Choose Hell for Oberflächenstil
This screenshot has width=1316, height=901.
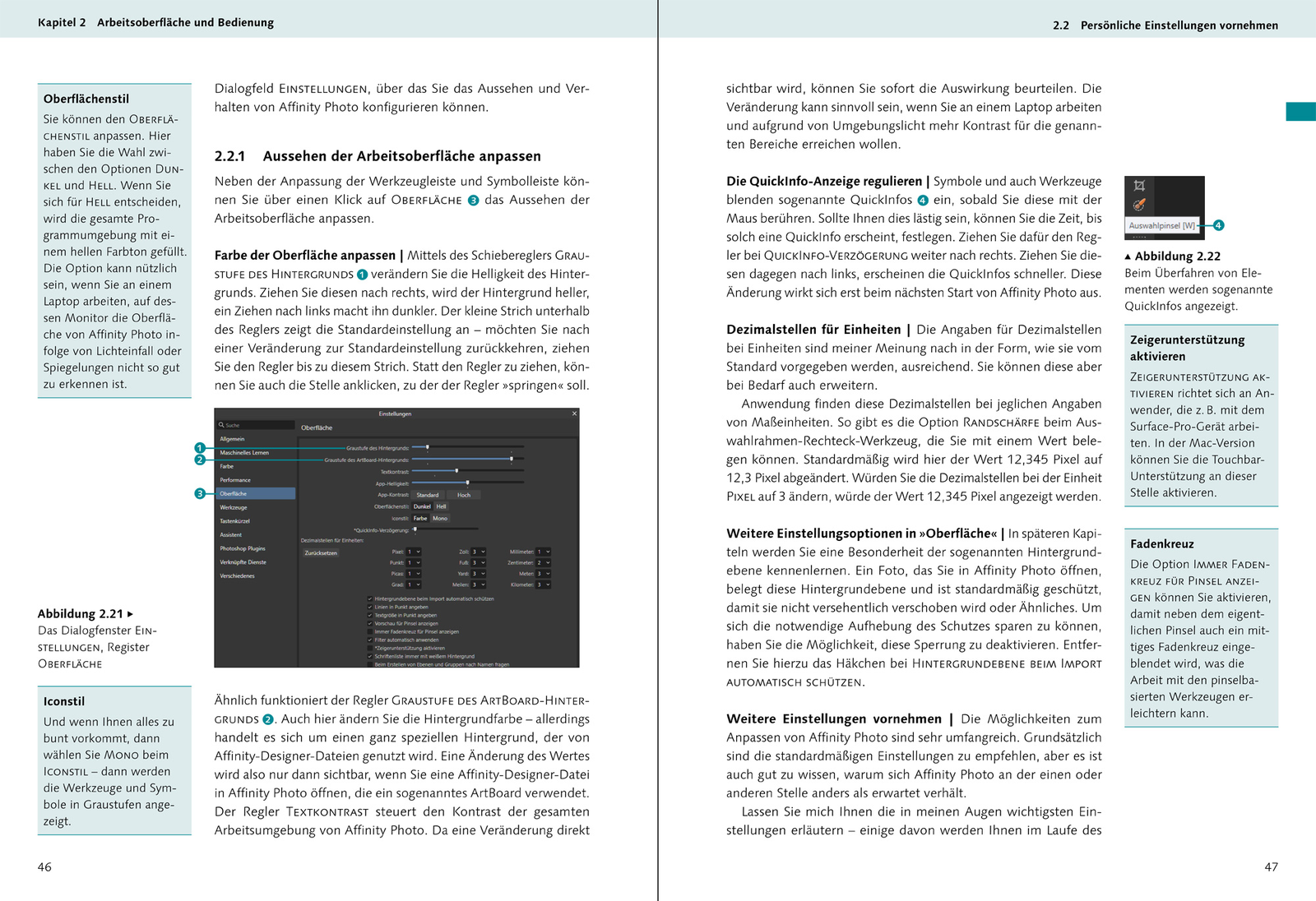tap(442, 506)
